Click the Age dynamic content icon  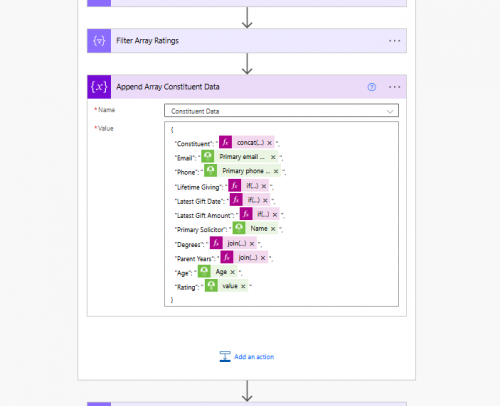204,271
